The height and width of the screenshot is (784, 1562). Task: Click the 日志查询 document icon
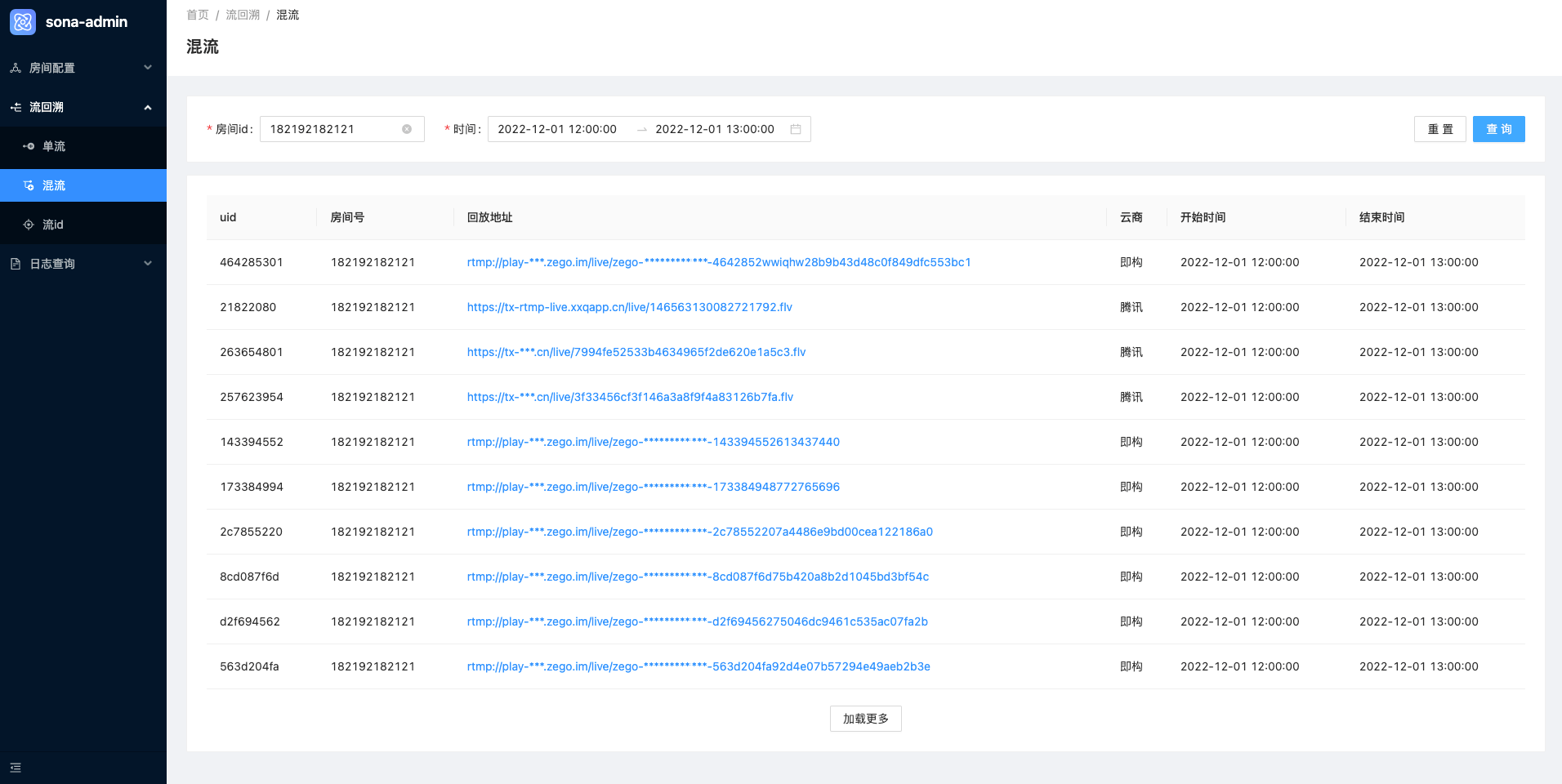tap(16, 264)
